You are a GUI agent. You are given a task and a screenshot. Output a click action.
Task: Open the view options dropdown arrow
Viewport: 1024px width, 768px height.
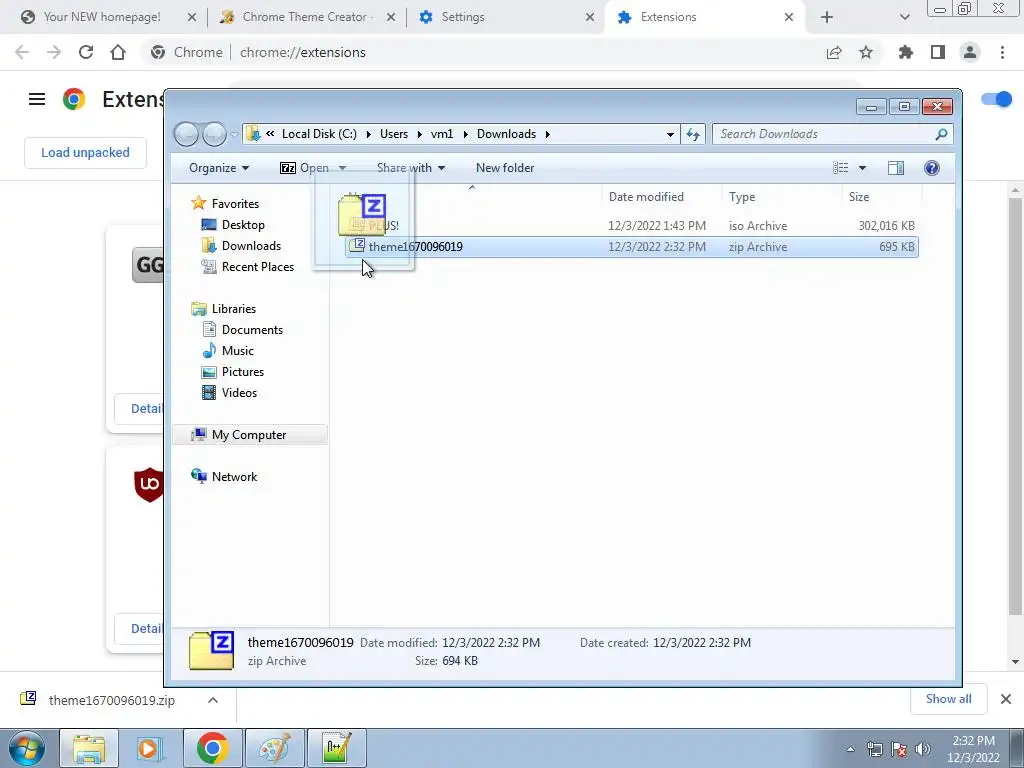[862, 168]
